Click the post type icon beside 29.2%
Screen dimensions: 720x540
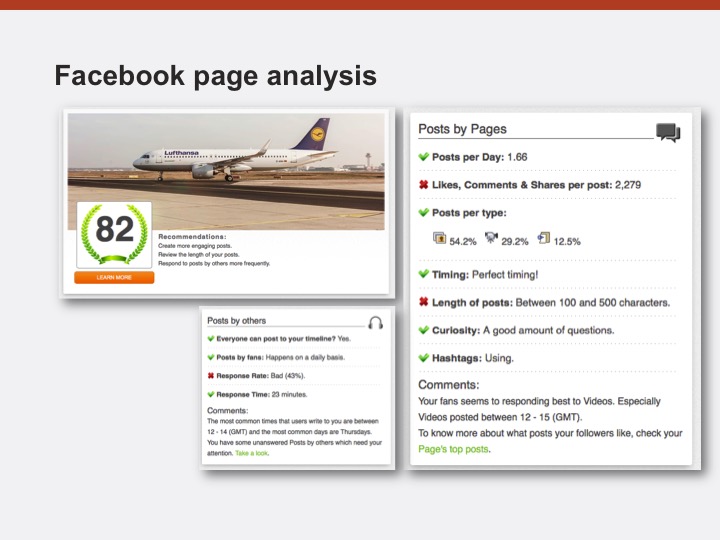tap(490, 239)
